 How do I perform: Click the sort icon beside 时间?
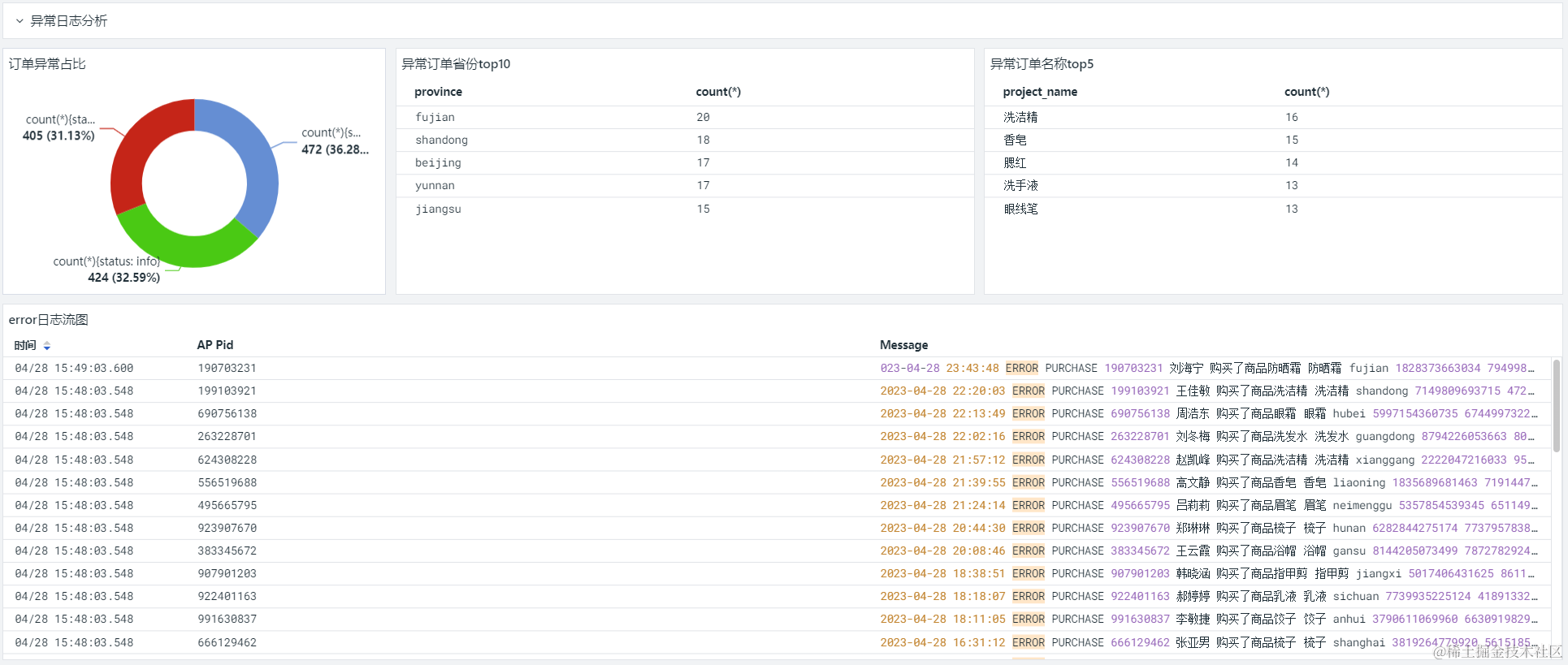47,346
